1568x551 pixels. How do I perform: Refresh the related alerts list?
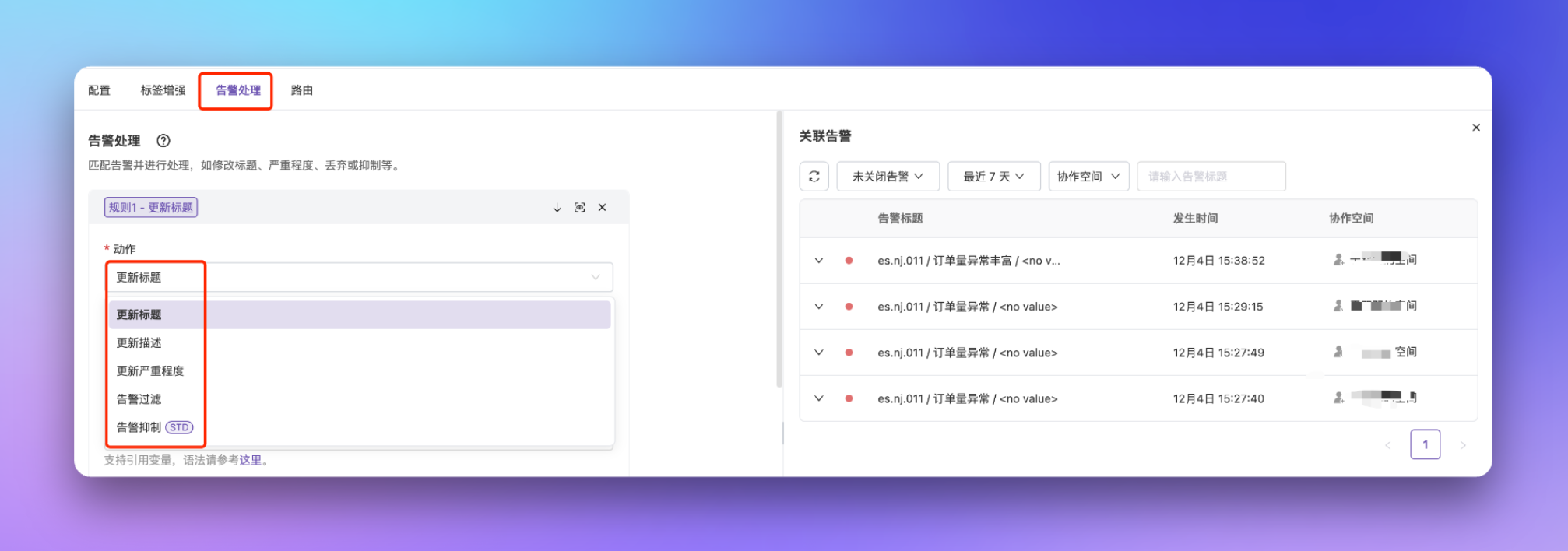[814, 177]
